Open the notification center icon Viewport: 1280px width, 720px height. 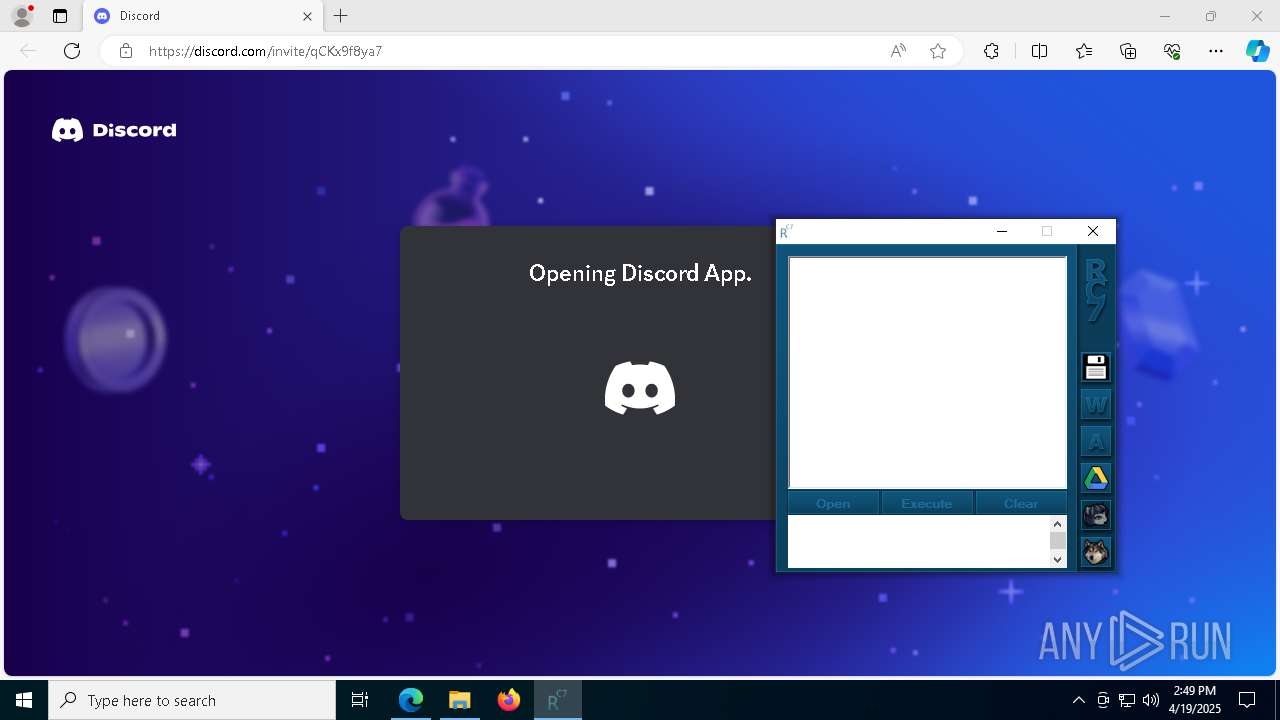(x=1247, y=700)
